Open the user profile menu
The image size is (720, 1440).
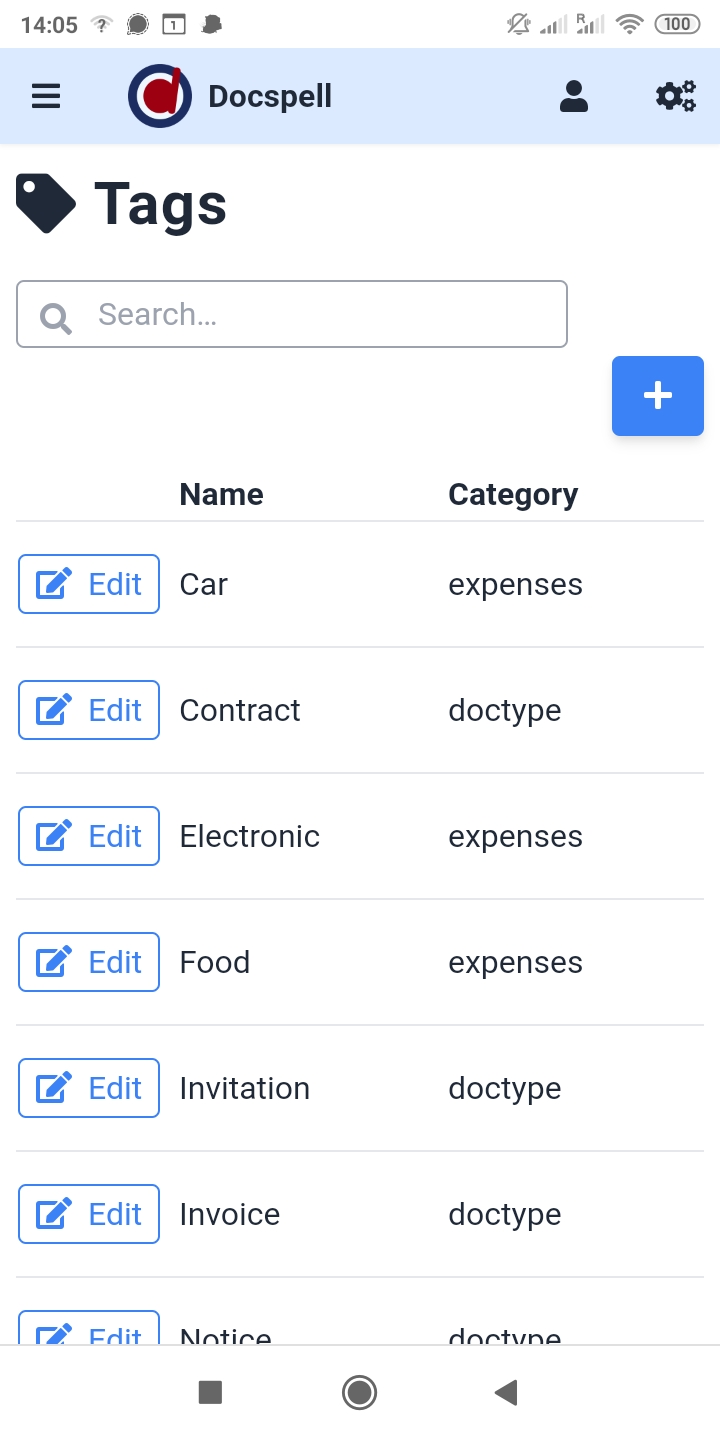click(574, 97)
